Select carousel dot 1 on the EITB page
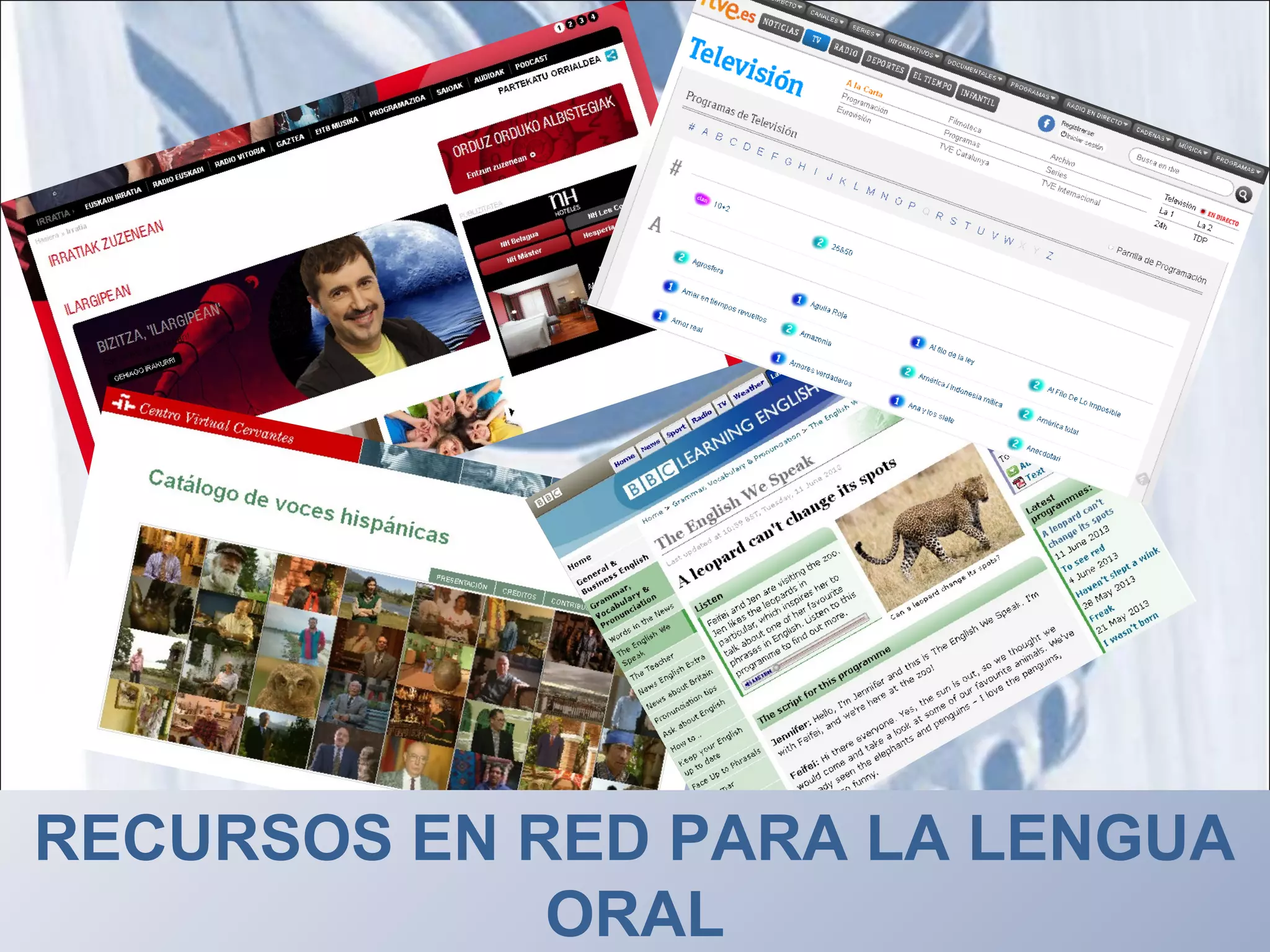1270x952 pixels. [559, 27]
